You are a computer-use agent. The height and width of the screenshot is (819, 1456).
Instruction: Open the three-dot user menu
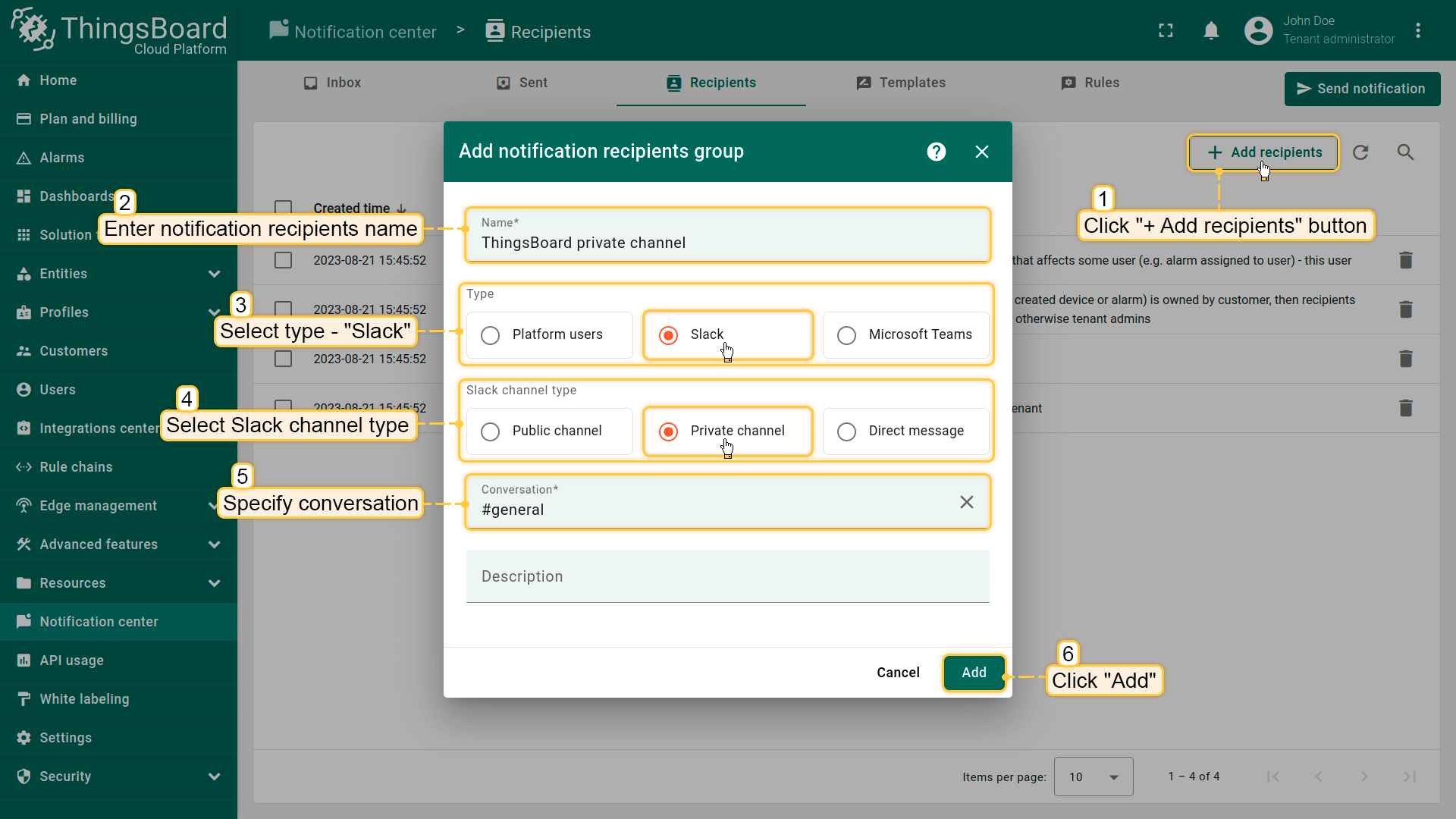pyautogui.click(x=1417, y=31)
